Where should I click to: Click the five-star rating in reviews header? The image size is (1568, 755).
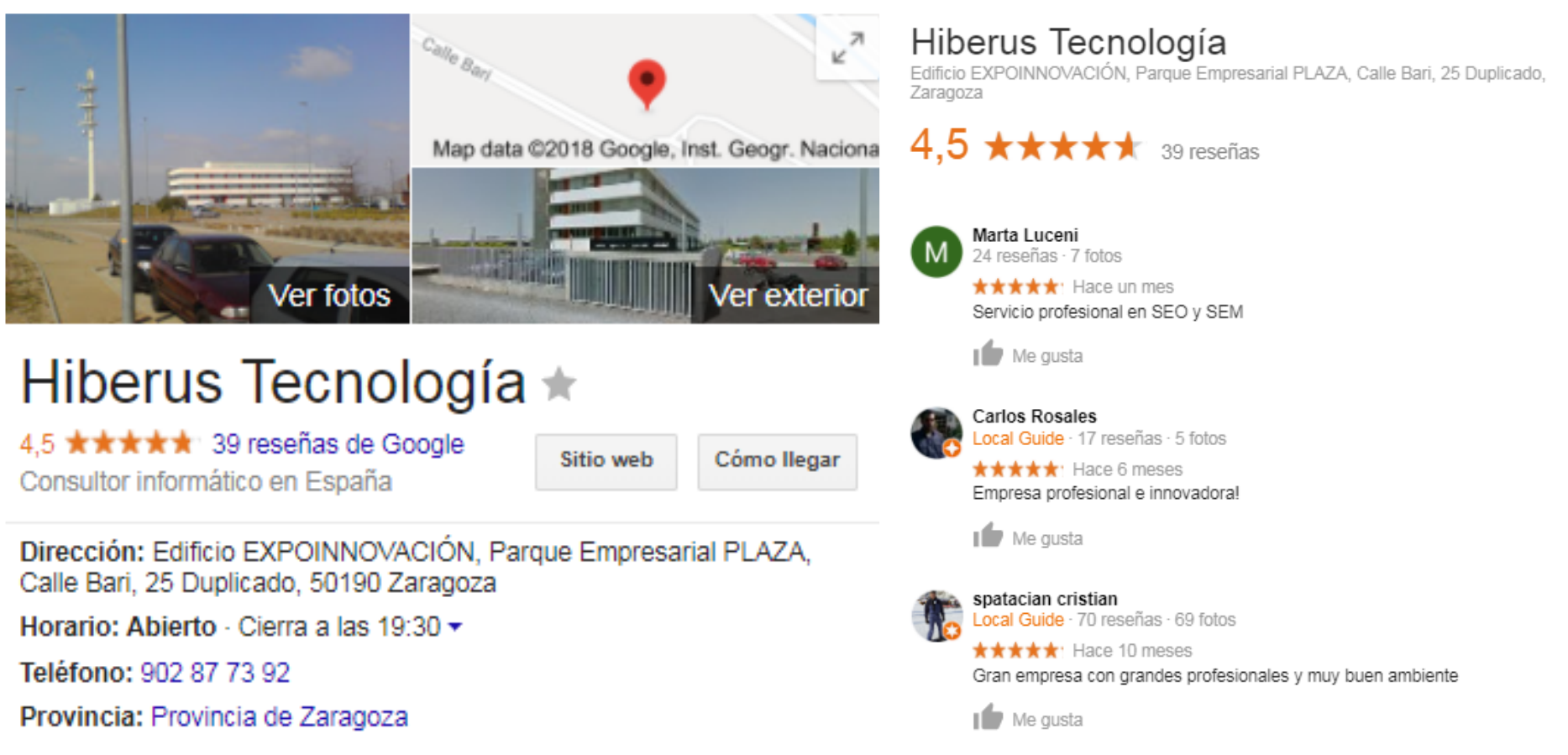click(1062, 147)
